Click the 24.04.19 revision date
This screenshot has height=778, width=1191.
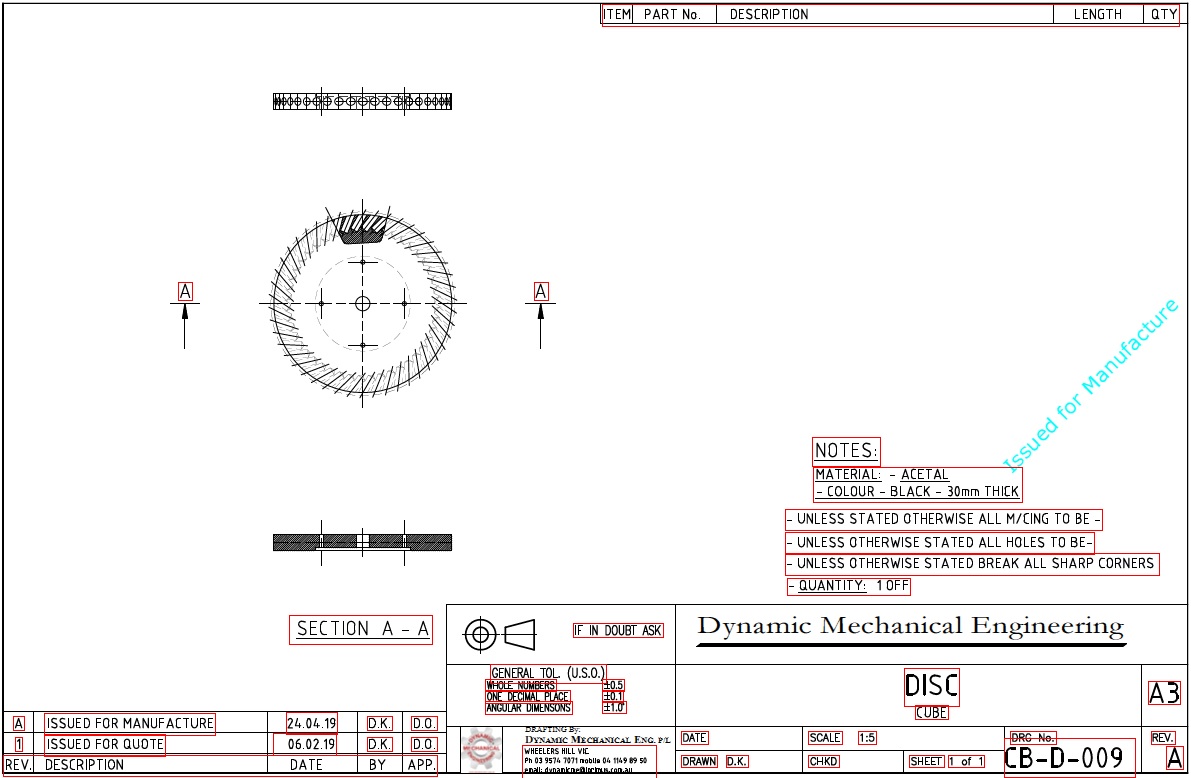point(311,723)
